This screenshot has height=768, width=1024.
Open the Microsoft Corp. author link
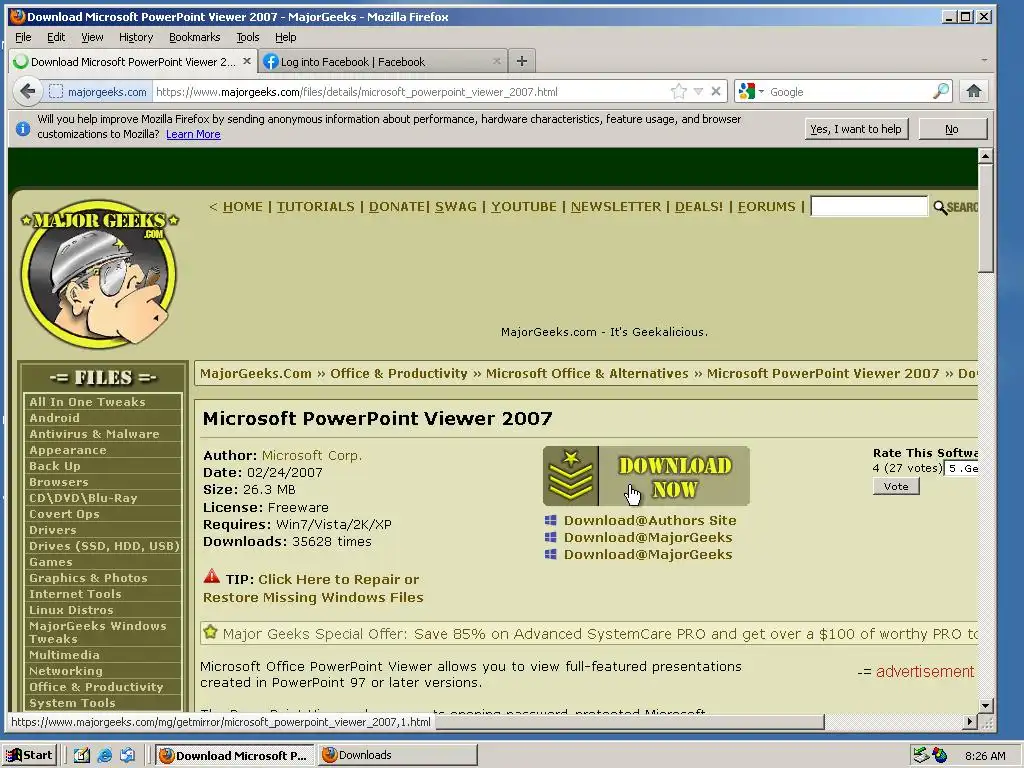(312, 456)
